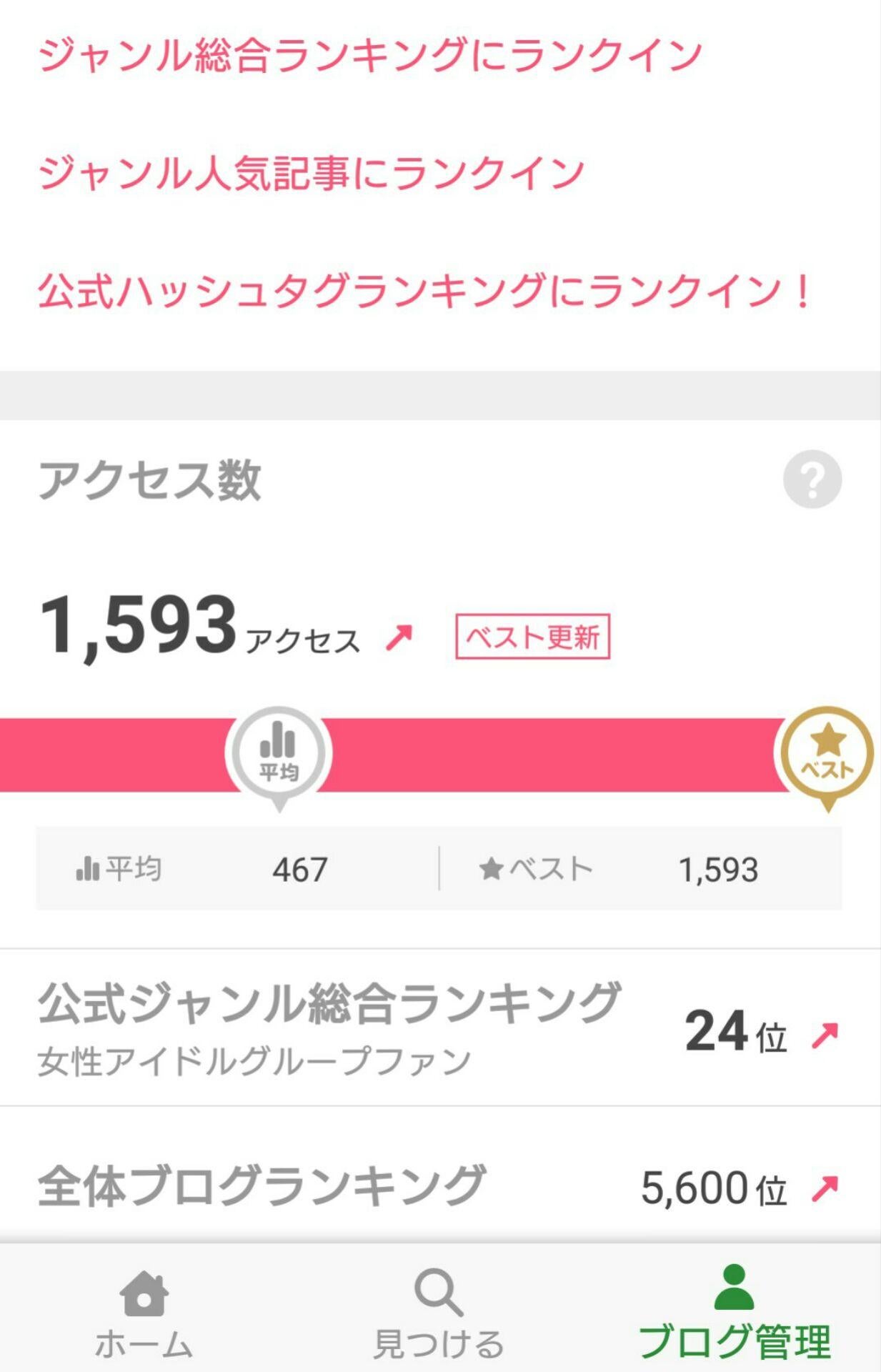Click the arrow next to 5,600位 ranking
This screenshot has height=1372, width=881.
point(825,1188)
